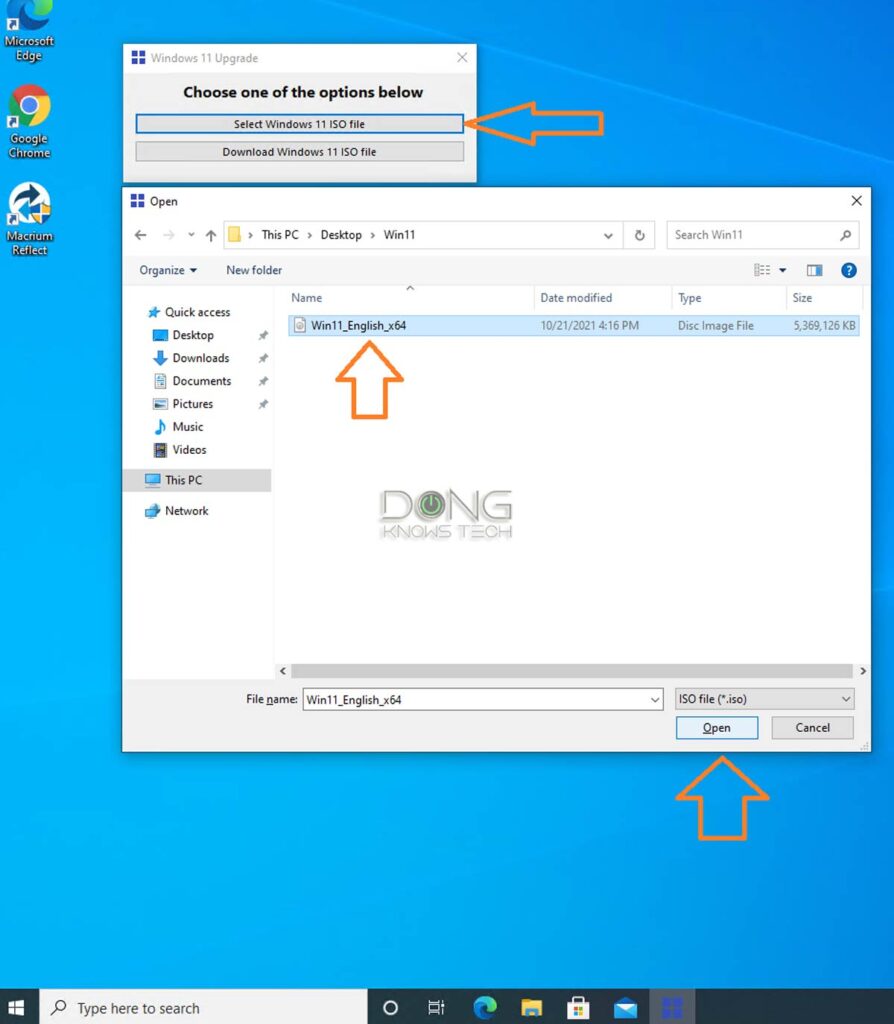Select Network in navigation pane
894x1024 pixels.
pyautogui.click(x=177, y=511)
